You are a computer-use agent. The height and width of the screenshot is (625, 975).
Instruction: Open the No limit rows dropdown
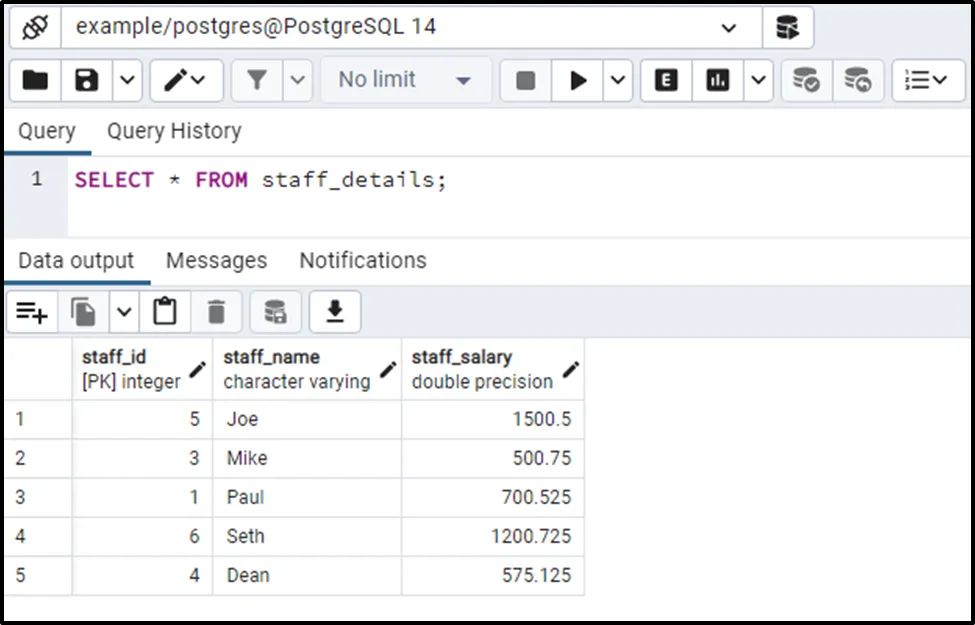[405, 80]
